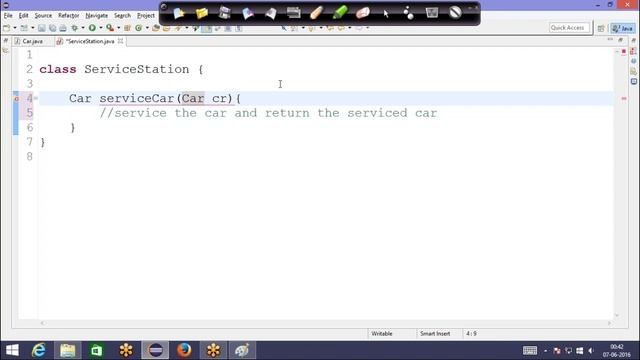Select the Java perspective button
Screen dimensions: 640x360
[x=623, y=28]
